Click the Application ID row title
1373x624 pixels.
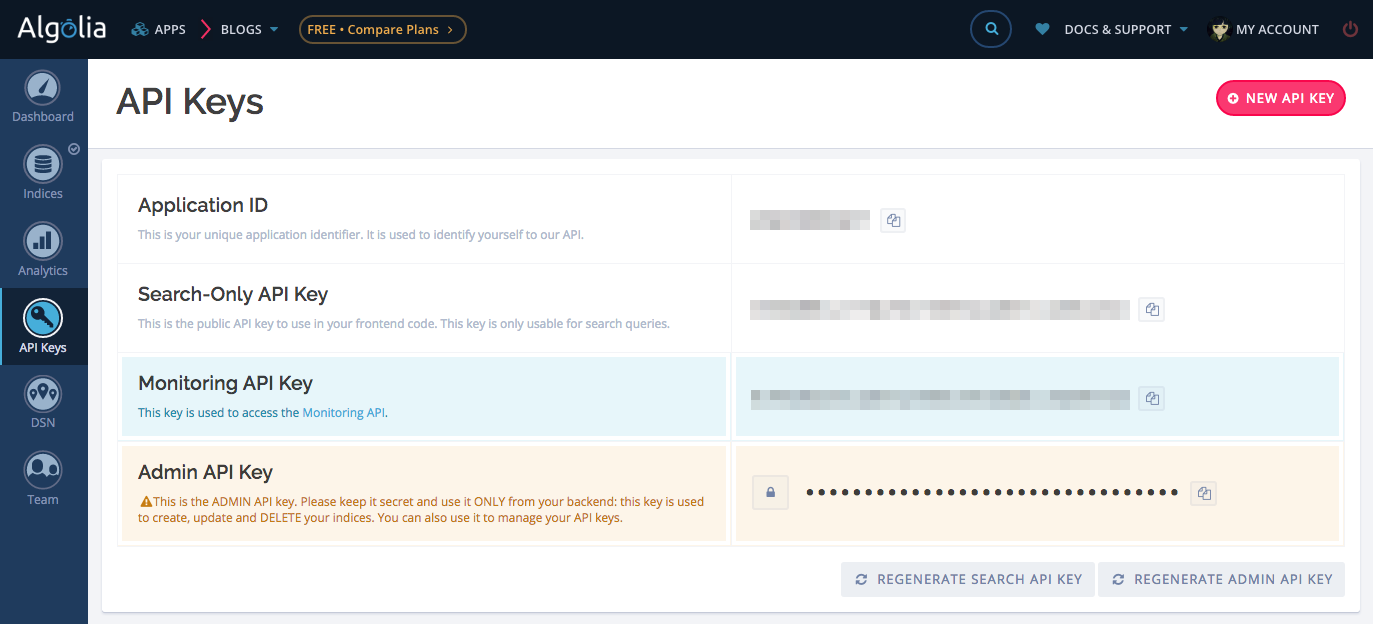coord(203,205)
